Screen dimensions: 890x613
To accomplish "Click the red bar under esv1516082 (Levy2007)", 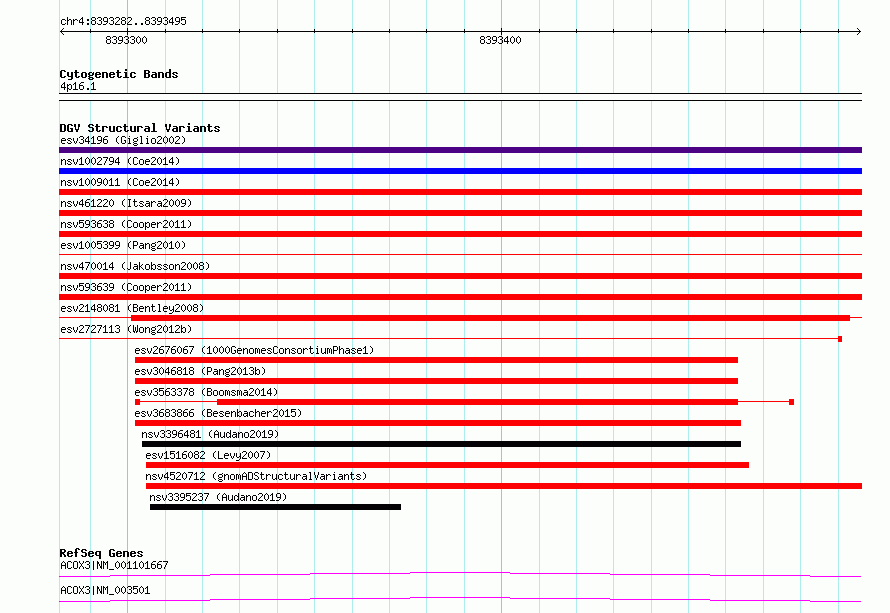I will click(447, 465).
